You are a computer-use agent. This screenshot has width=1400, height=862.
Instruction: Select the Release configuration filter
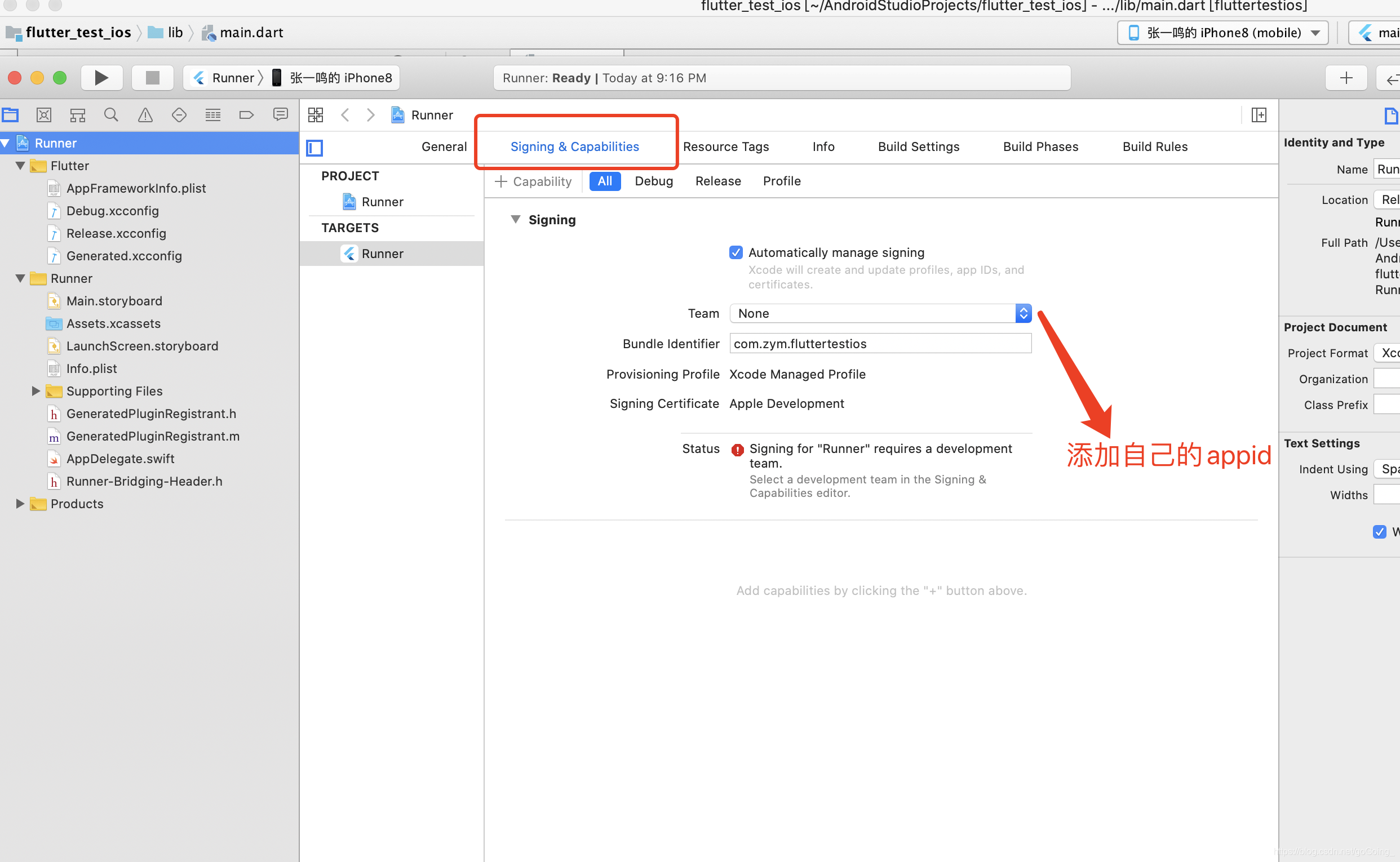[x=718, y=181]
